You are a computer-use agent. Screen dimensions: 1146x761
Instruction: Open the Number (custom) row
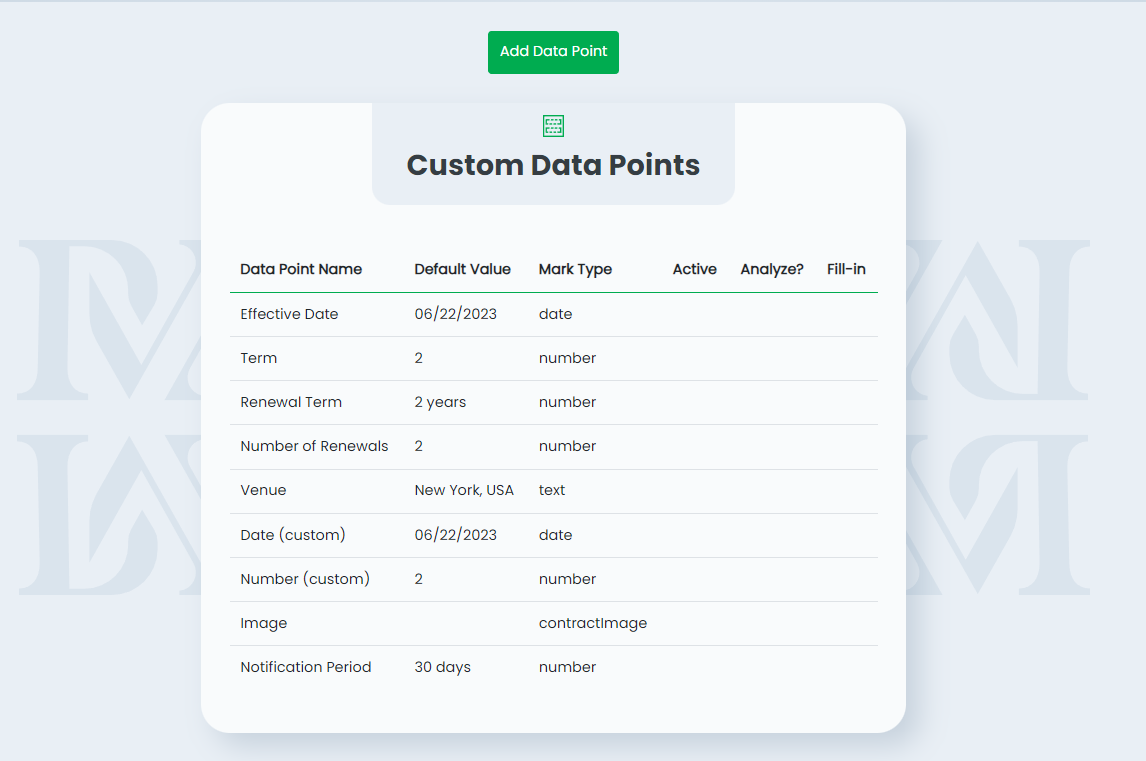[x=305, y=579]
